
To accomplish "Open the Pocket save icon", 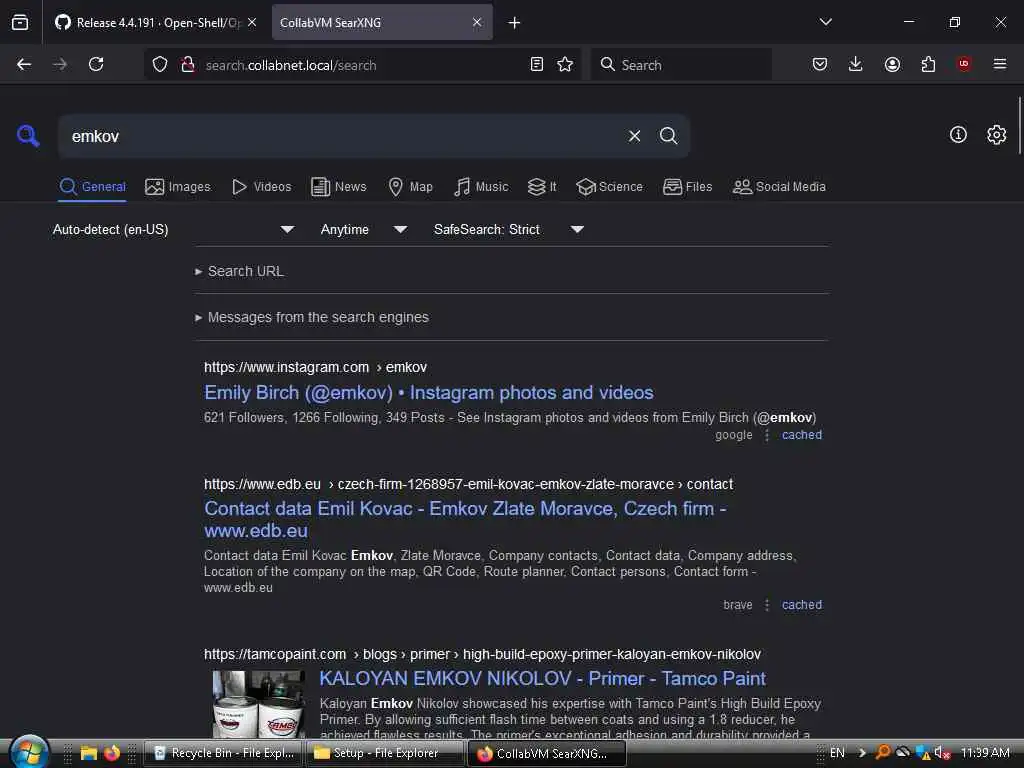I will click(x=820, y=64).
